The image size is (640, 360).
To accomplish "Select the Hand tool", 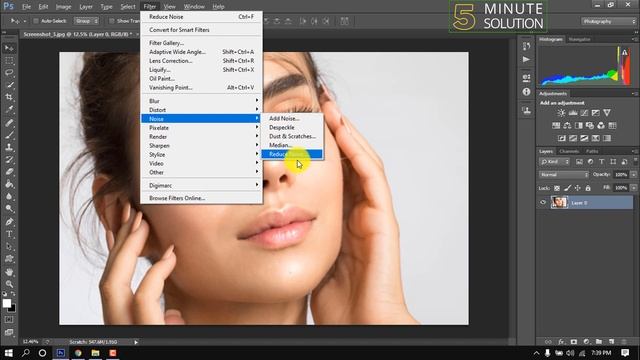I will click(x=9, y=271).
